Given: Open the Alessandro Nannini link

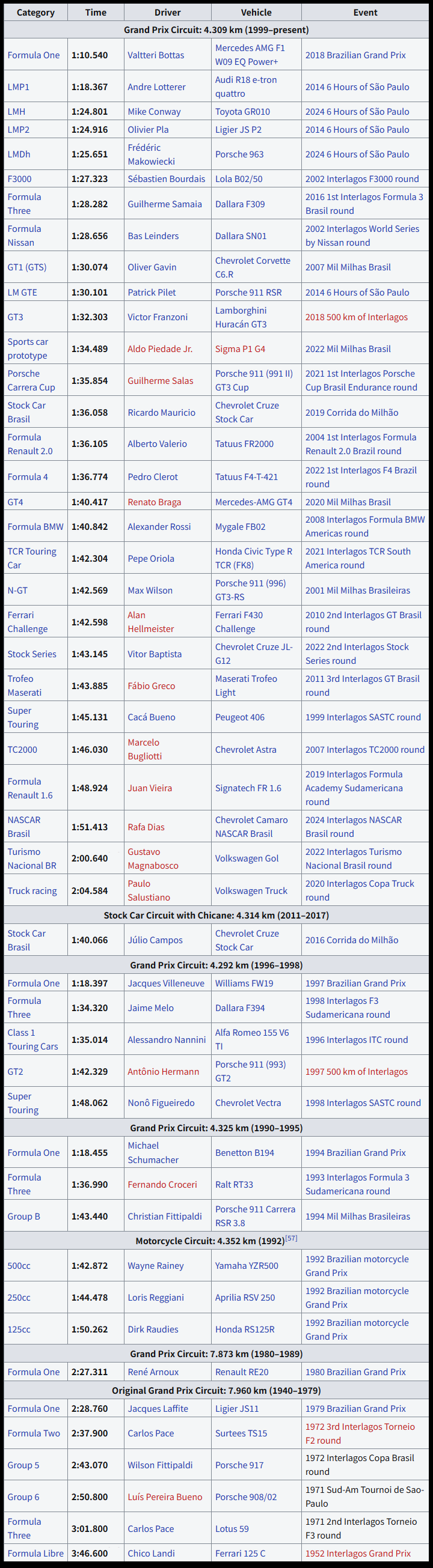Looking at the screenshot, I should [x=167, y=1041].
